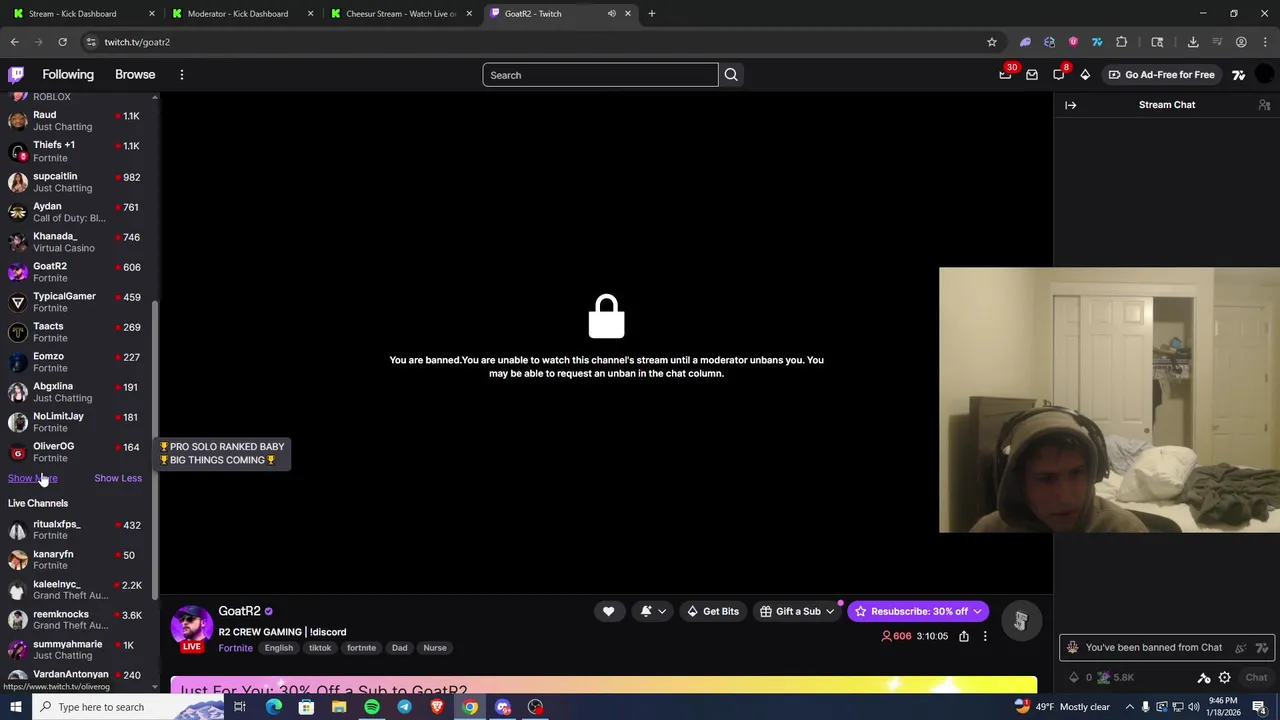Open the chat community list icon
1280x720 pixels.
click(x=1264, y=105)
